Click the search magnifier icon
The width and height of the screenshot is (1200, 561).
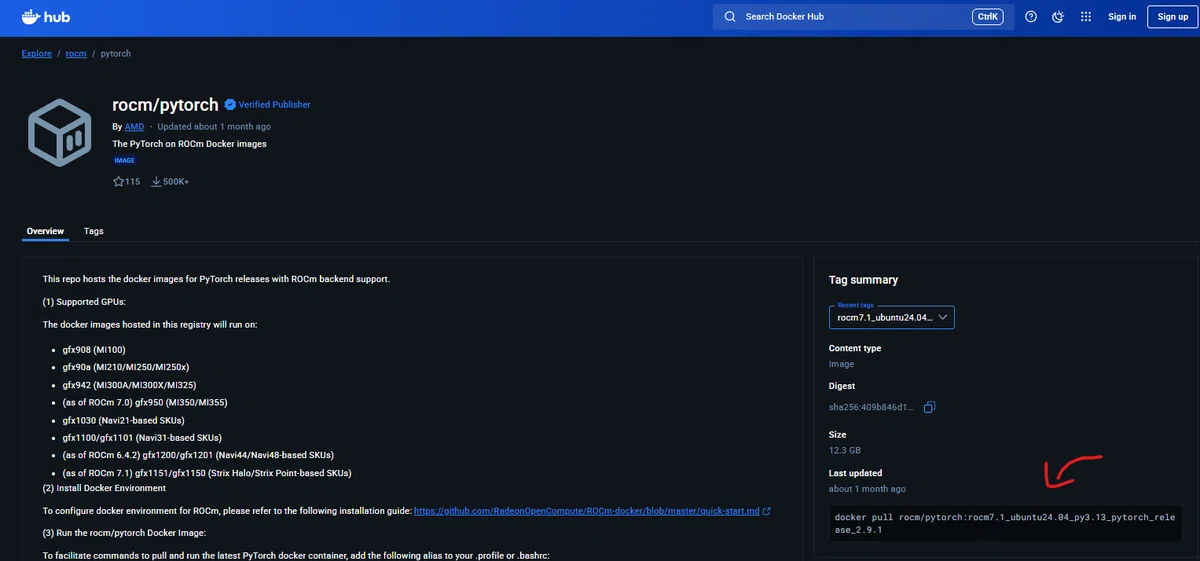[730, 17]
